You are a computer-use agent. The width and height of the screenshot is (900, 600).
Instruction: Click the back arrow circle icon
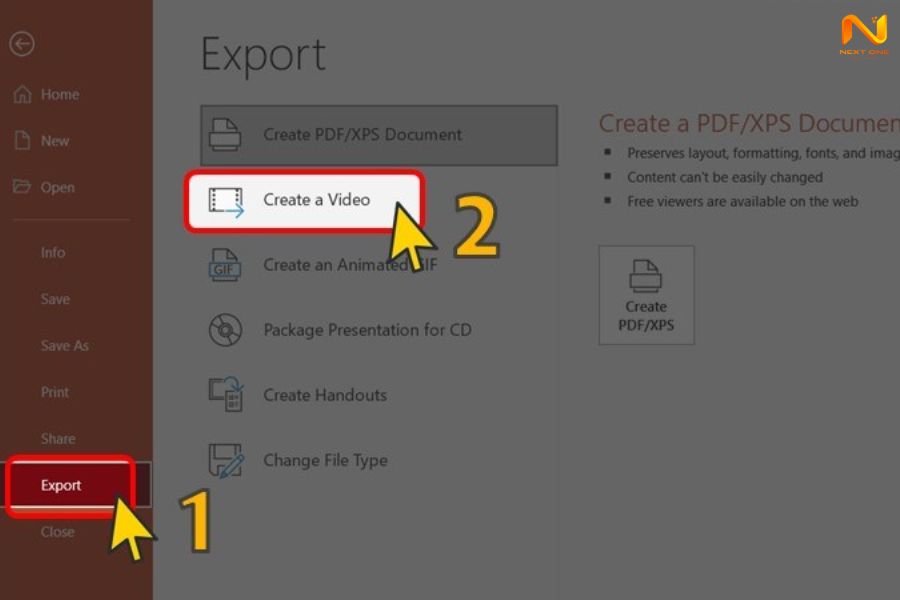tap(22, 44)
